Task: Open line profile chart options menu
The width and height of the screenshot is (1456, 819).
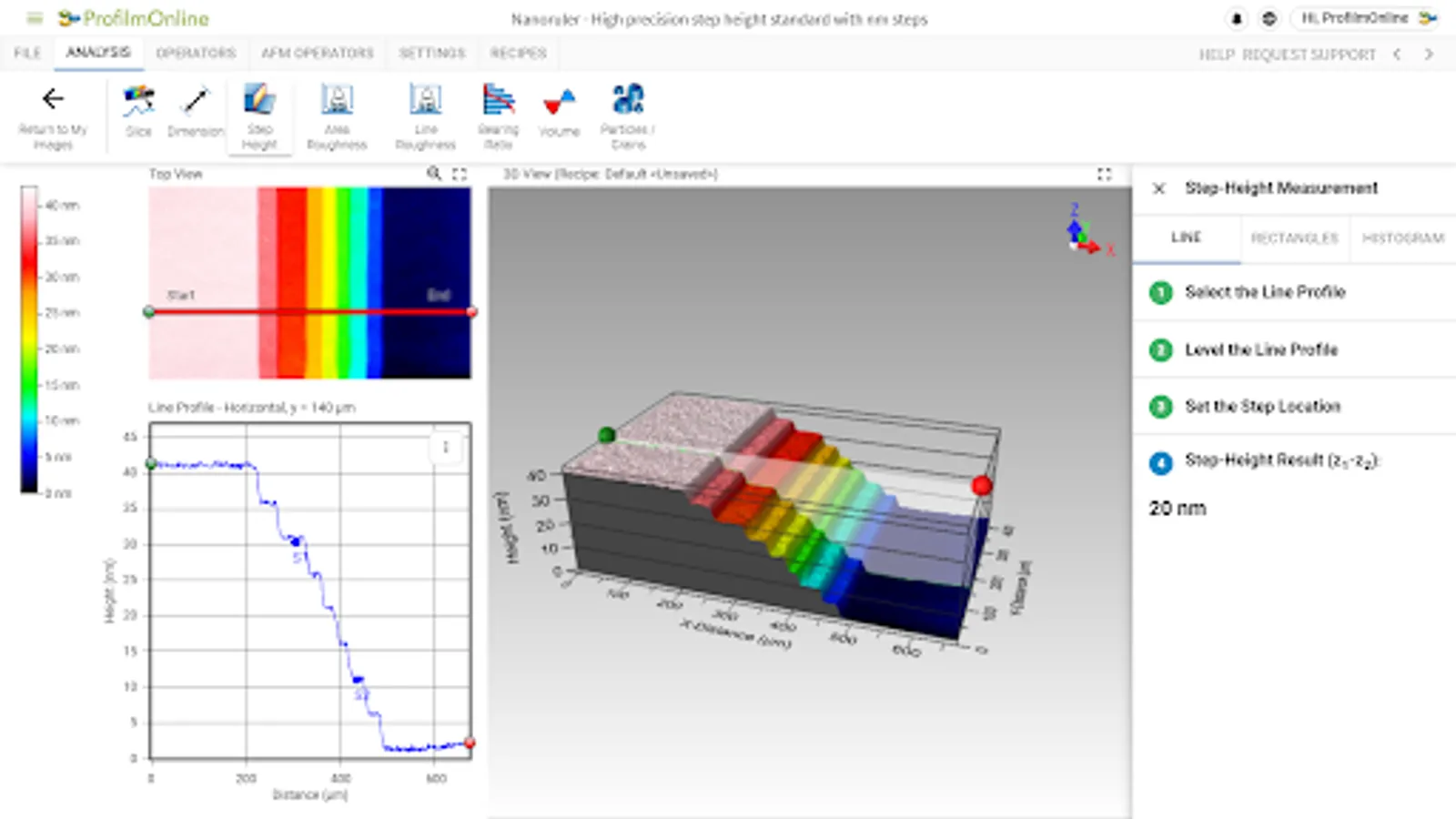Action: [446, 447]
